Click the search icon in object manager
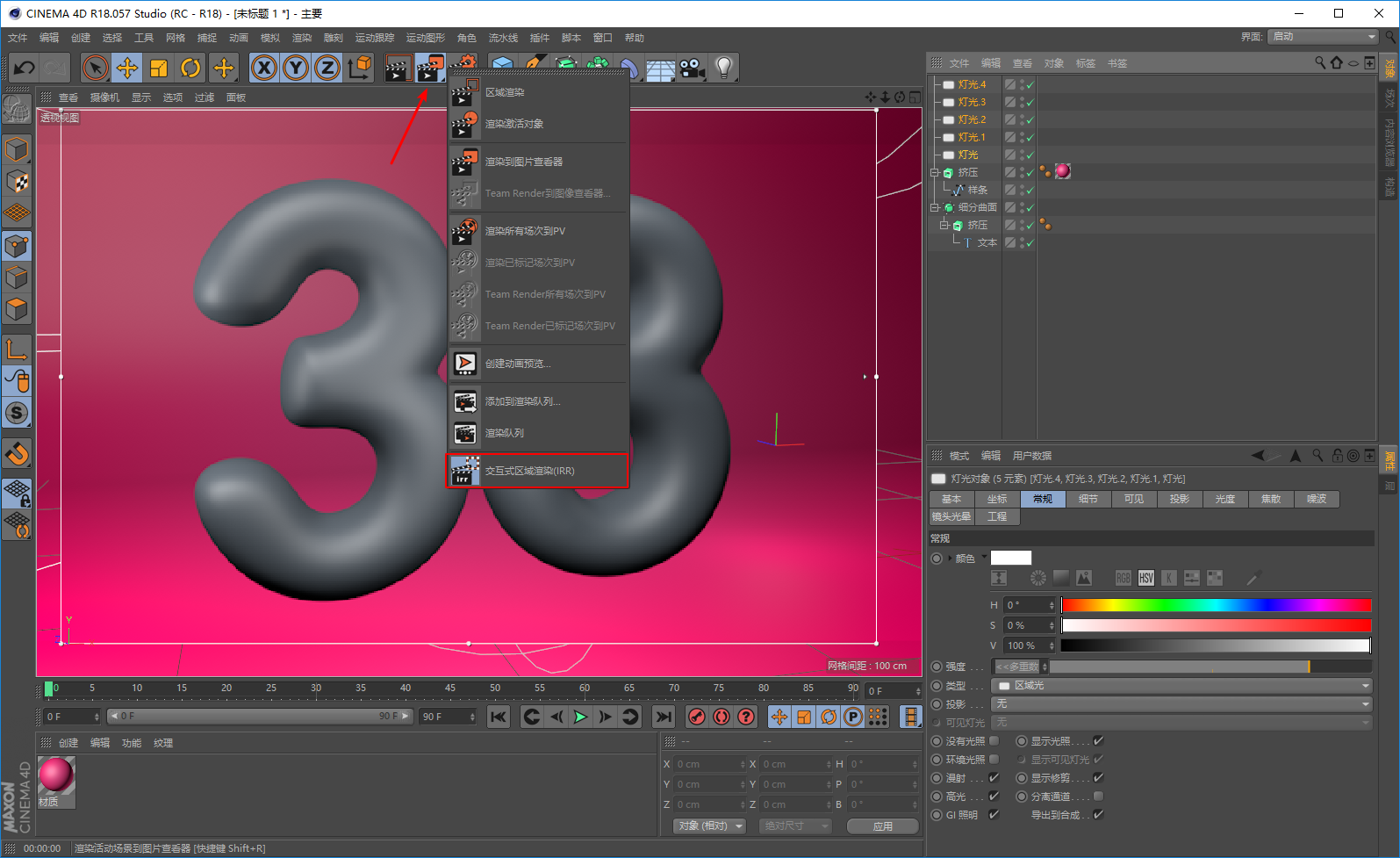 (x=1320, y=62)
